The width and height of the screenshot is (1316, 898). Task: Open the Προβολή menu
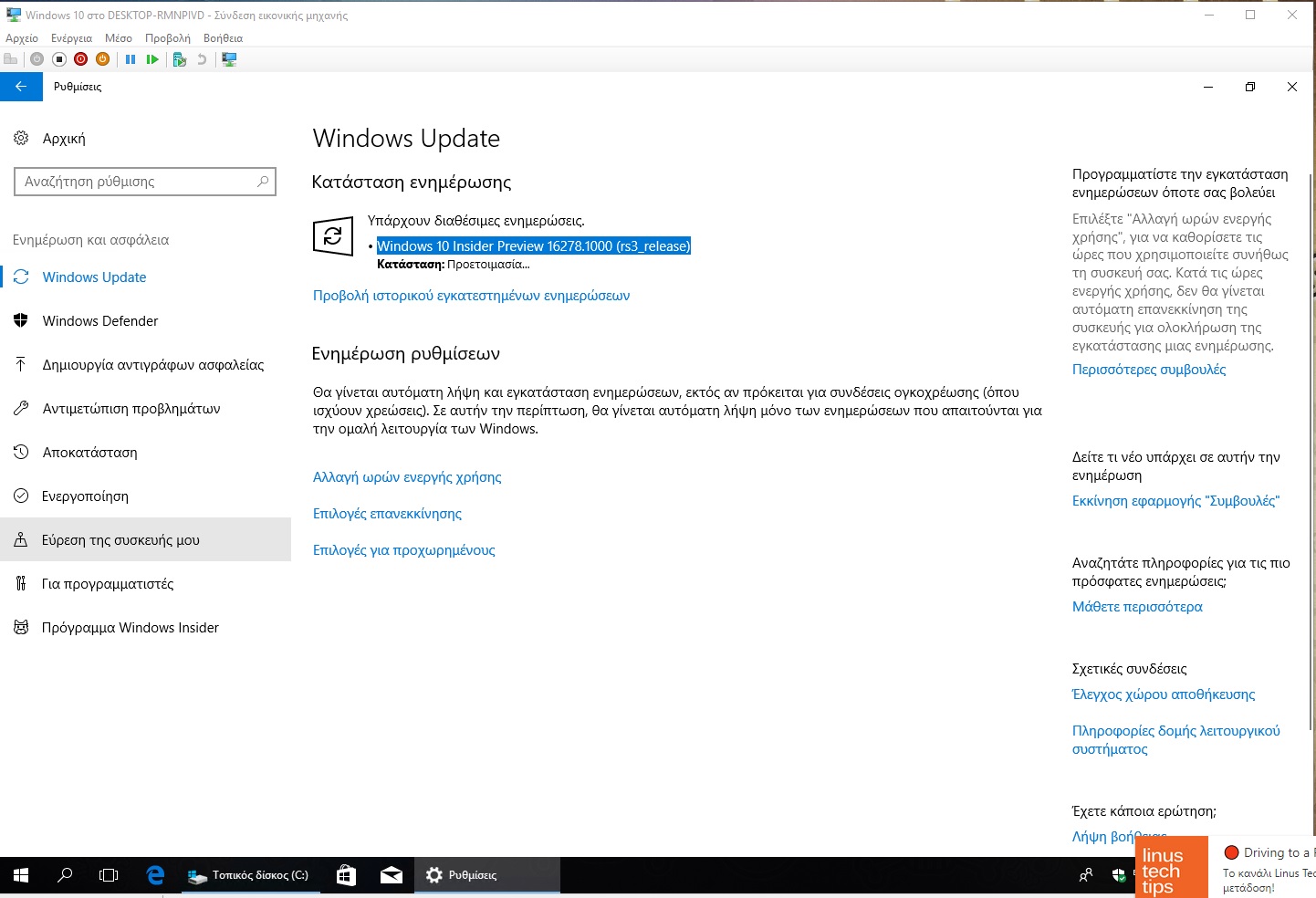tap(168, 38)
